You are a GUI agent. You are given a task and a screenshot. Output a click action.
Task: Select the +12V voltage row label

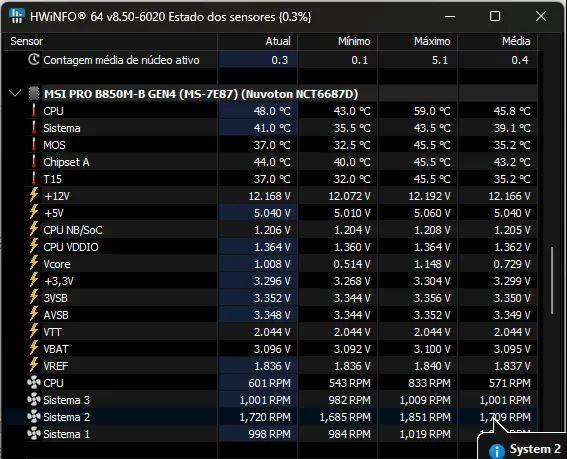(57, 196)
